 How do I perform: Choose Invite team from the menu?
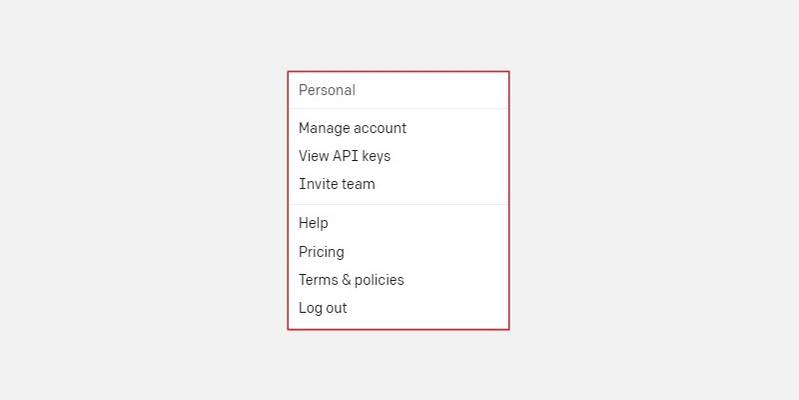337,184
